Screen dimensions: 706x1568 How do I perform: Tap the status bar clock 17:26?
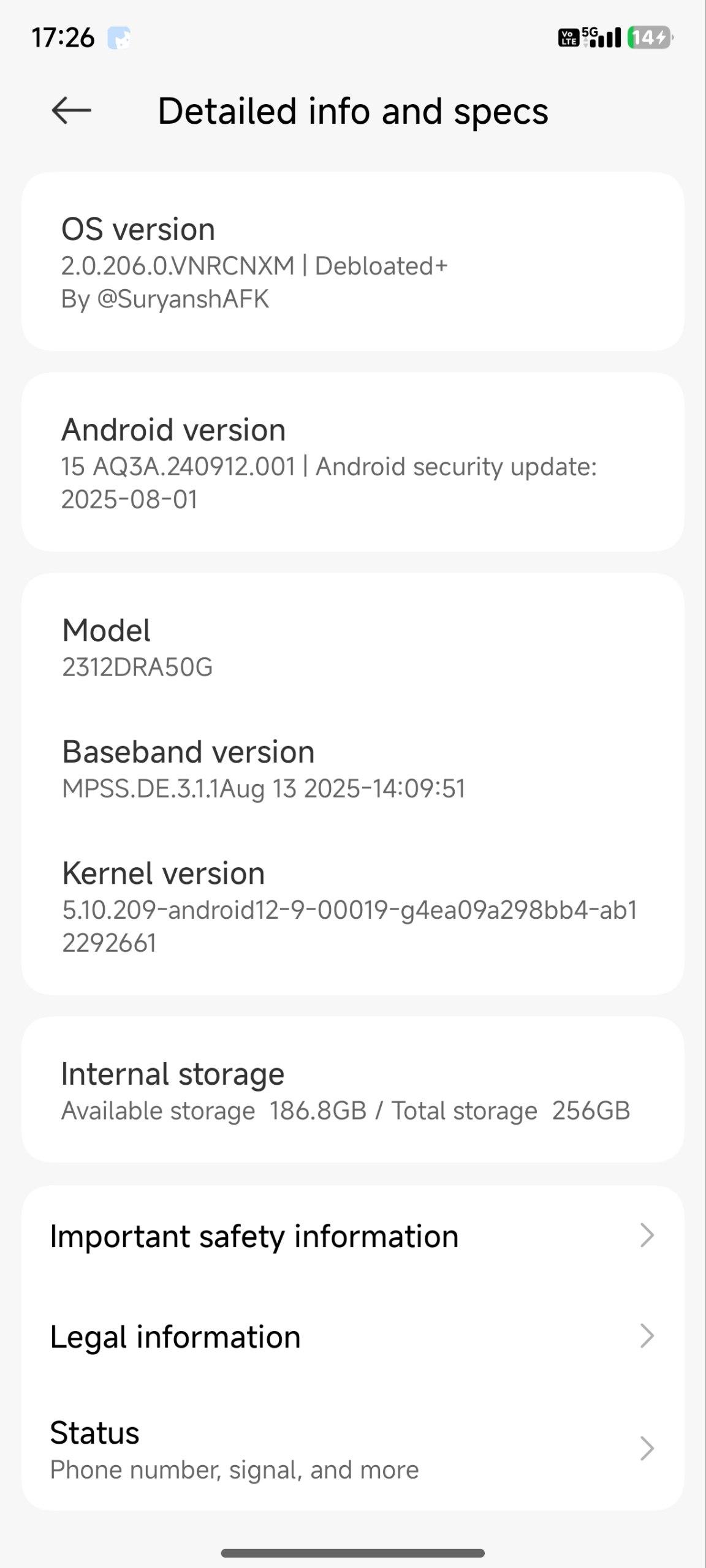click(63, 38)
